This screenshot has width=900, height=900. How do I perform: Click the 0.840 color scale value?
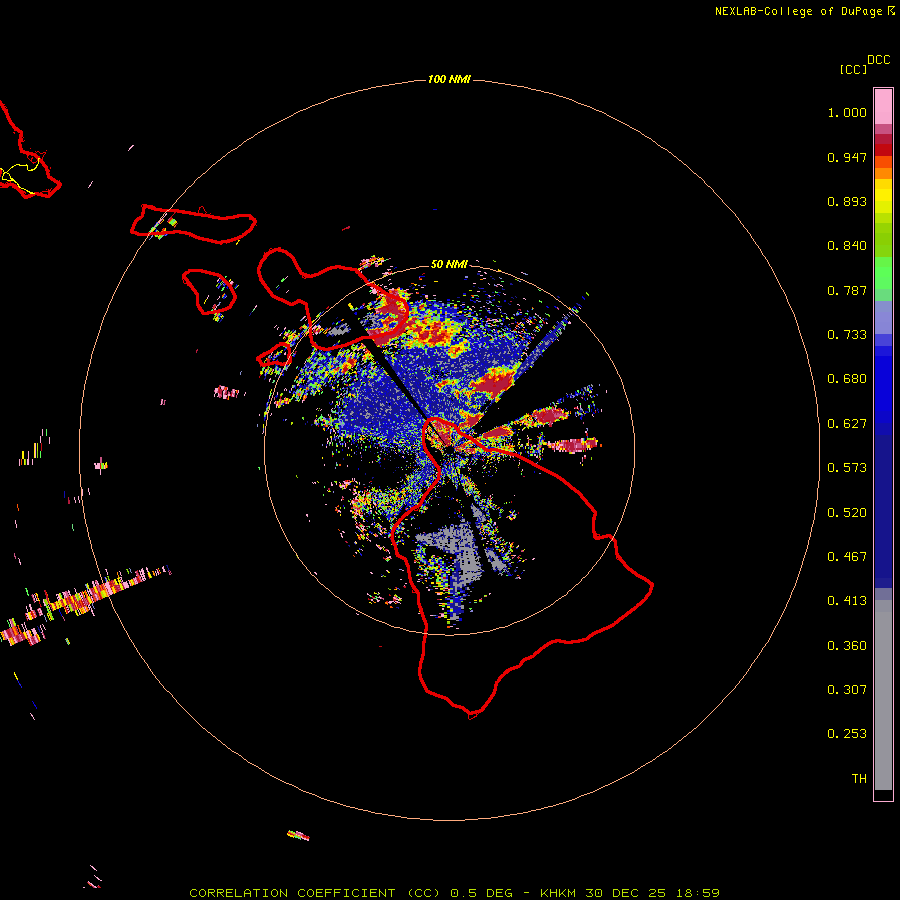[847, 246]
